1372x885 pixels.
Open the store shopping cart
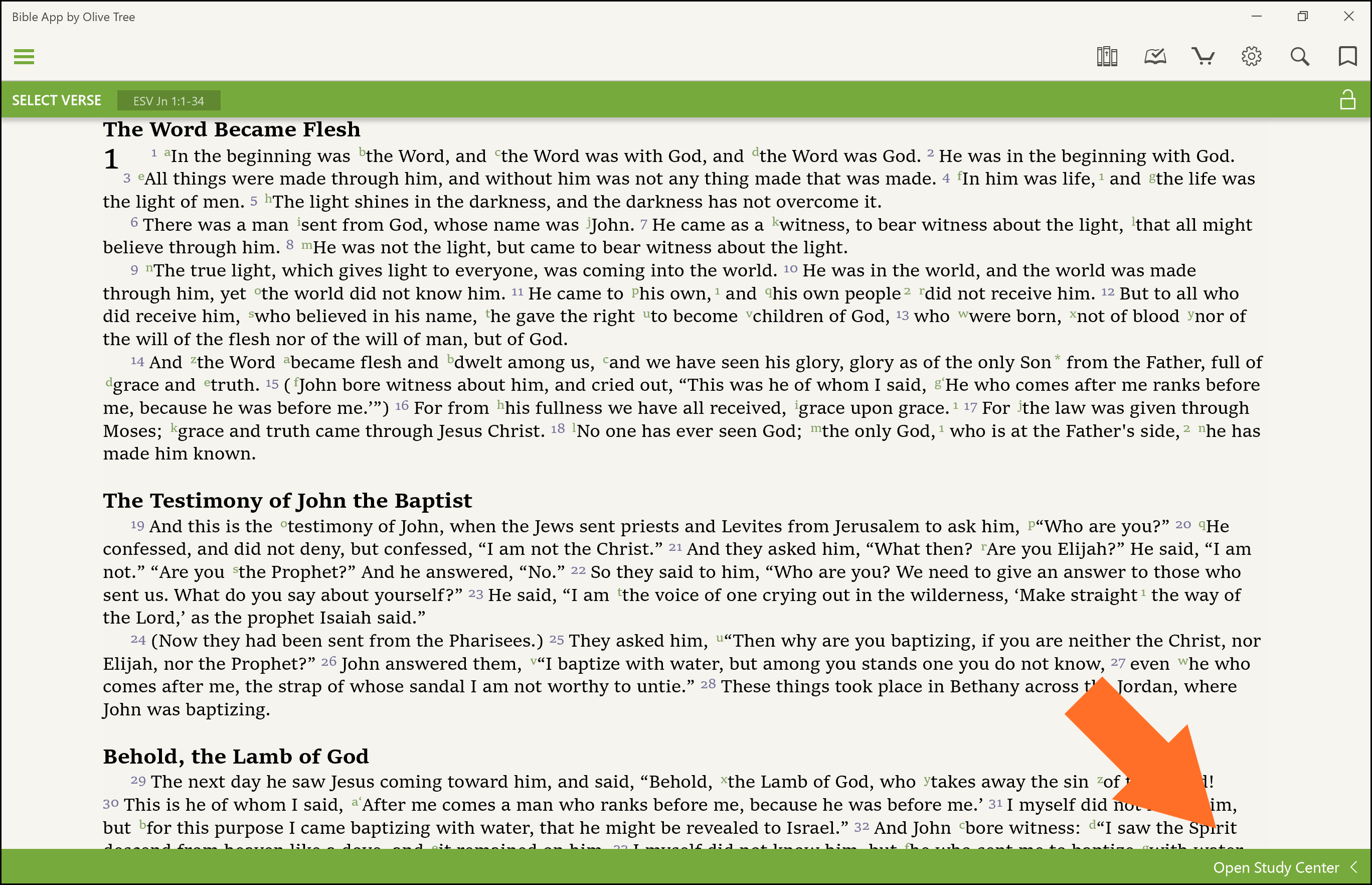click(x=1203, y=56)
